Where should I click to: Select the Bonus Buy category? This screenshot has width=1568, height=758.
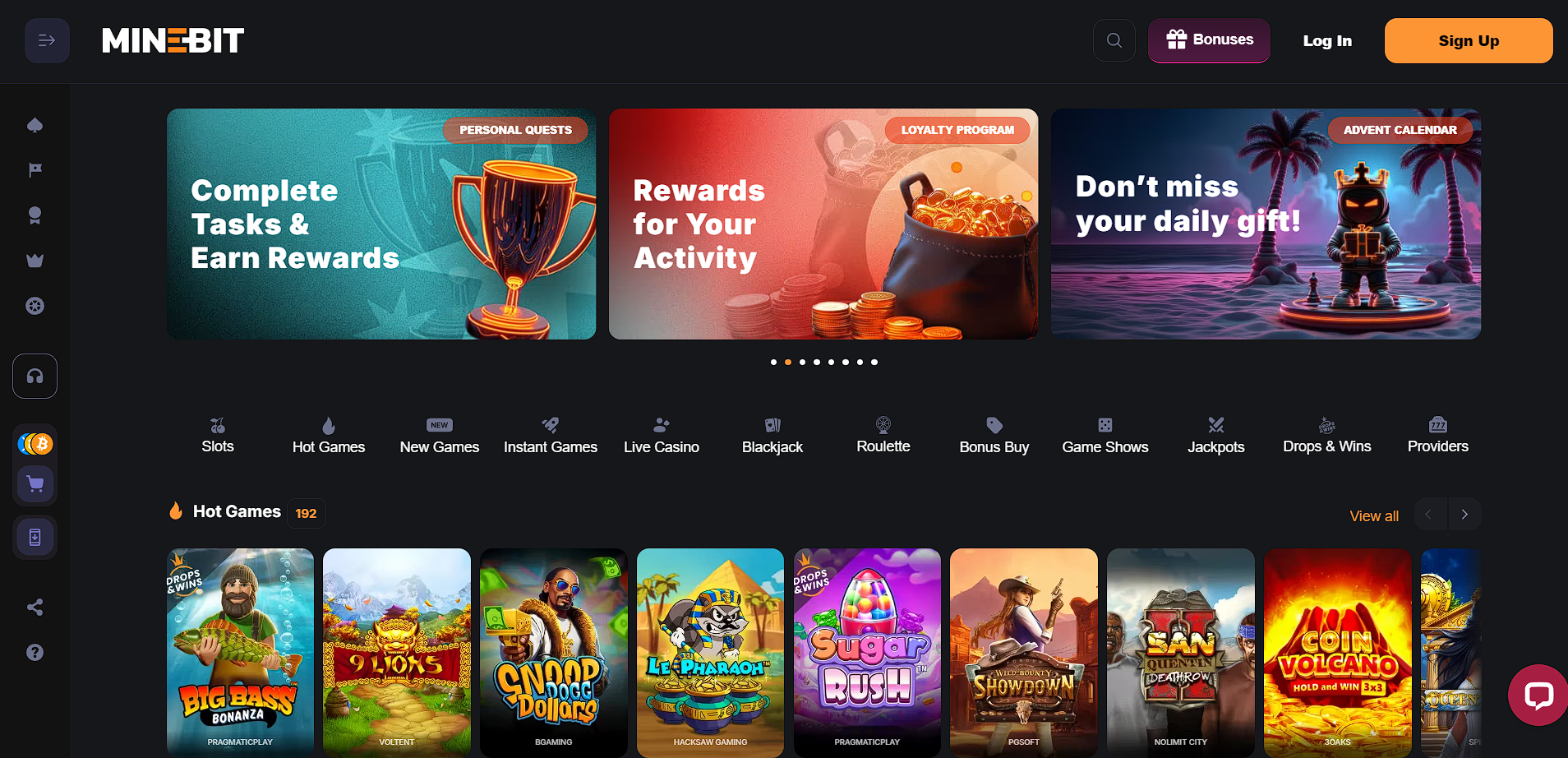pos(994,436)
